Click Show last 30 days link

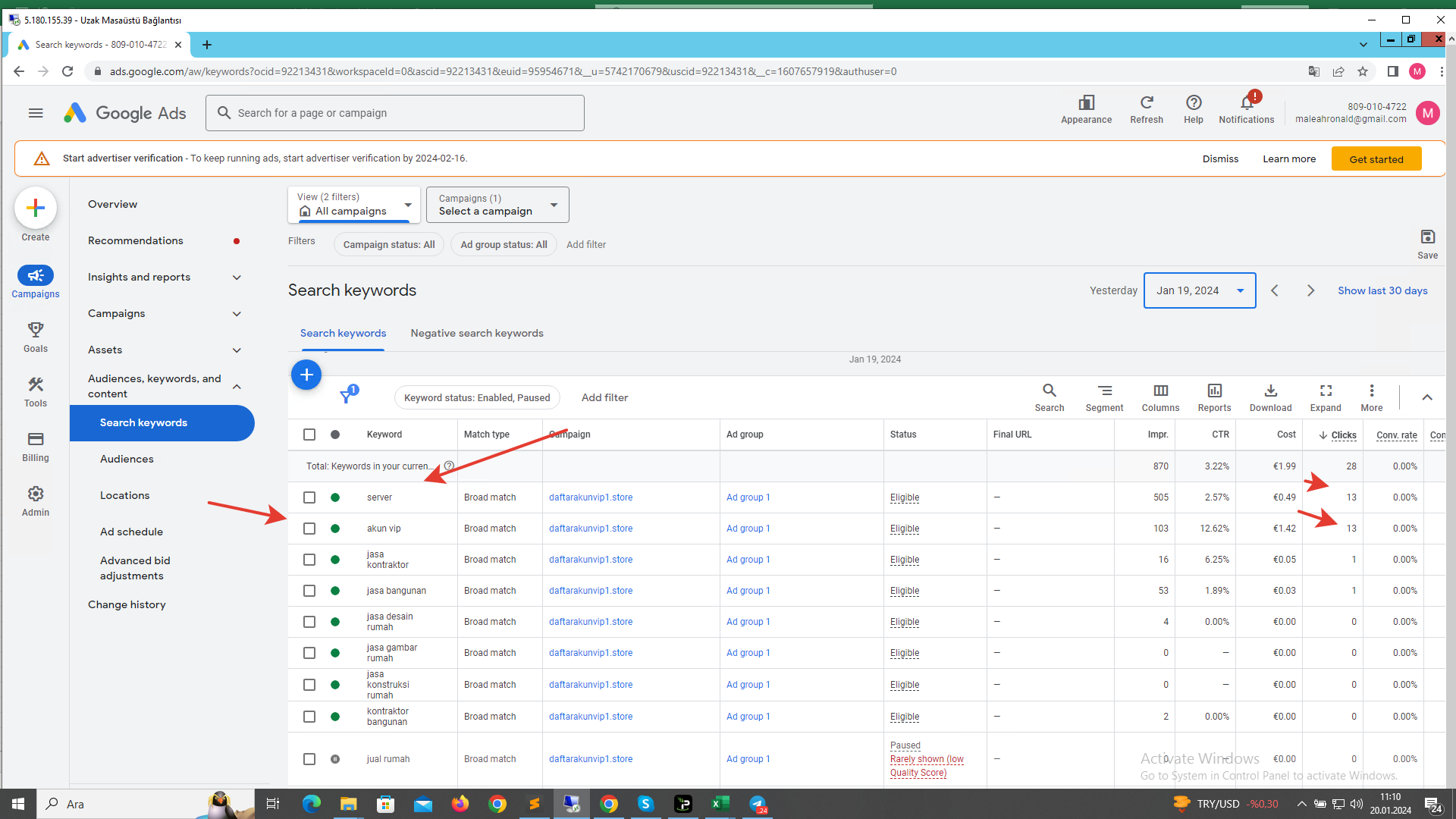point(1382,290)
